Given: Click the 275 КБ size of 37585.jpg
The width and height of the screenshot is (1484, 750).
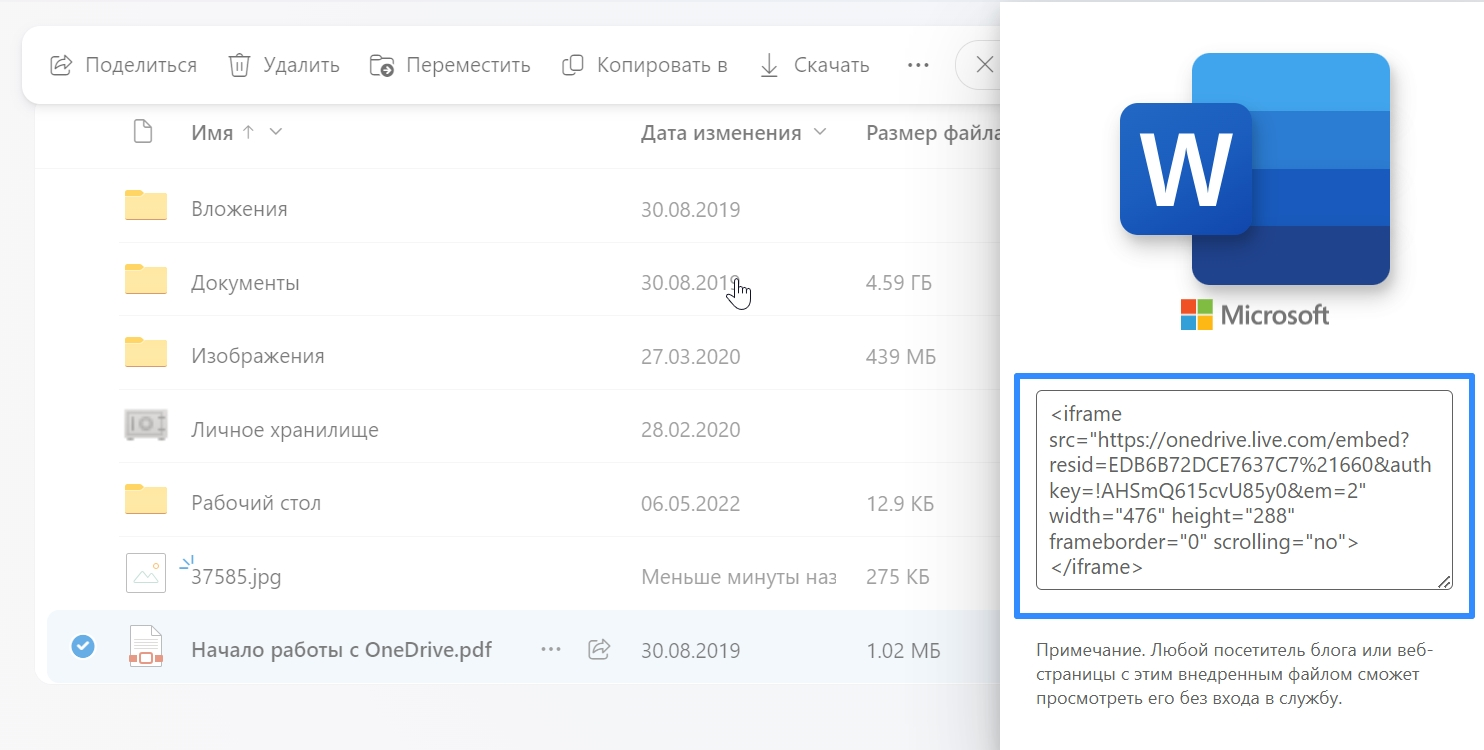Looking at the screenshot, I should (897, 577).
